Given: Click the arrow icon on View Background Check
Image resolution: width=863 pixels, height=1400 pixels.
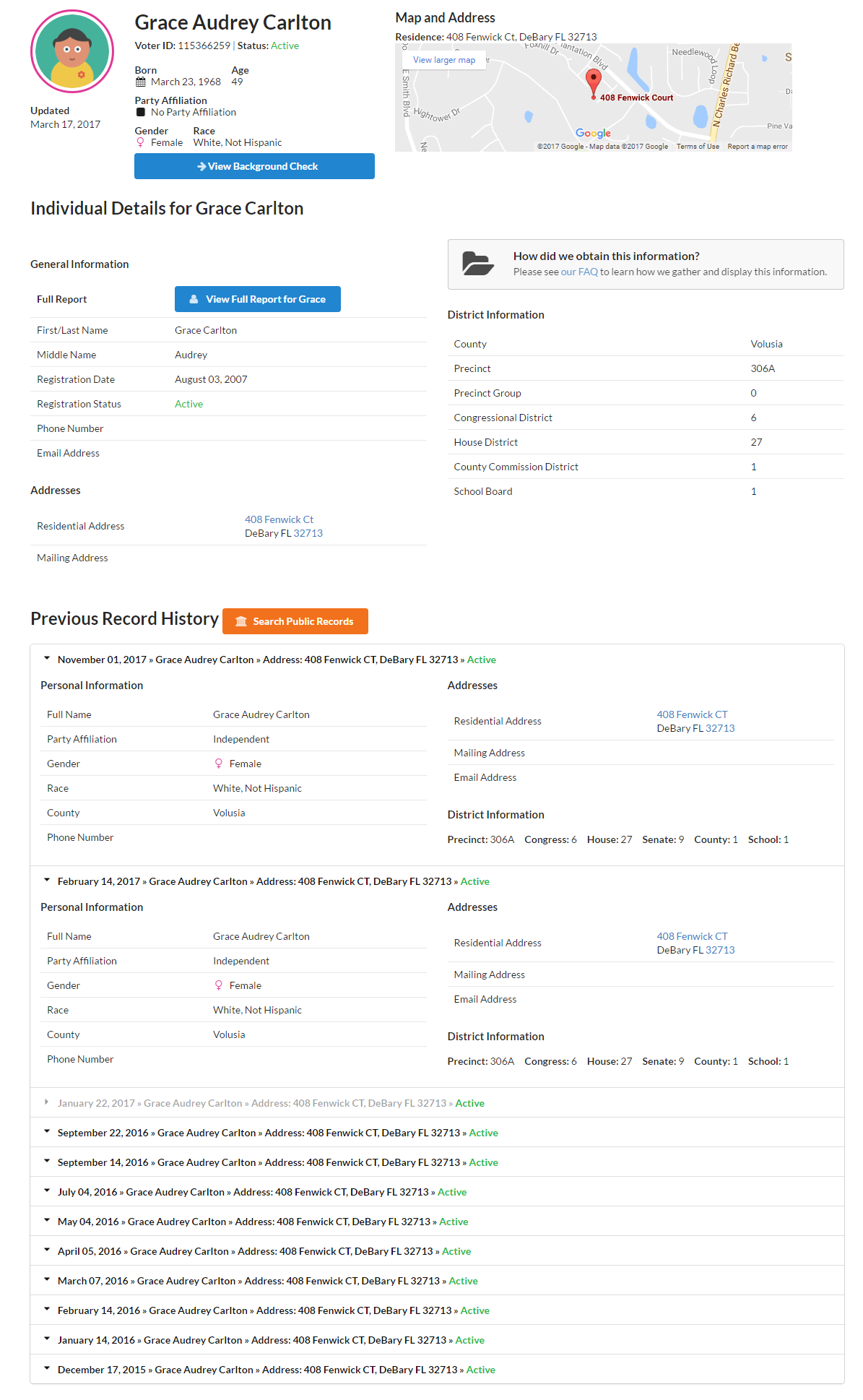Looking at the screenshot, I should tap(201, 166).
